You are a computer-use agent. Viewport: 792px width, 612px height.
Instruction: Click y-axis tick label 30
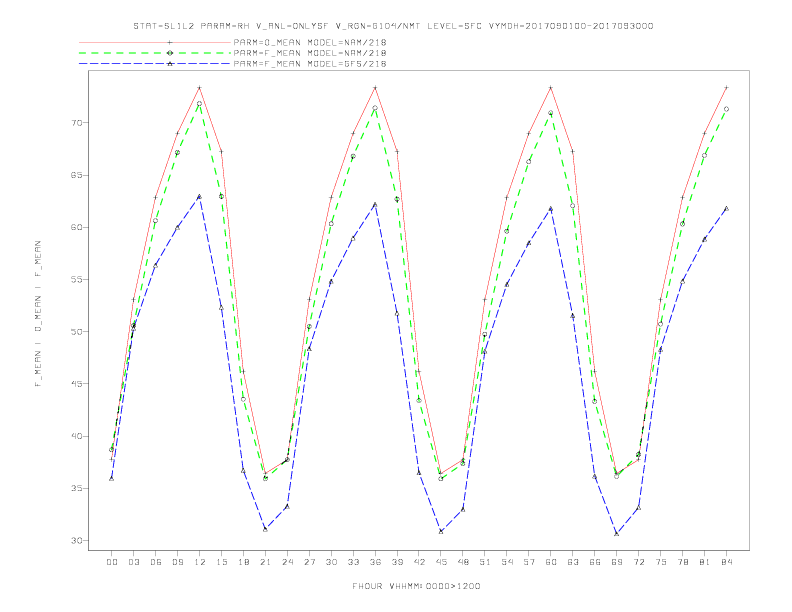point(76,540)
